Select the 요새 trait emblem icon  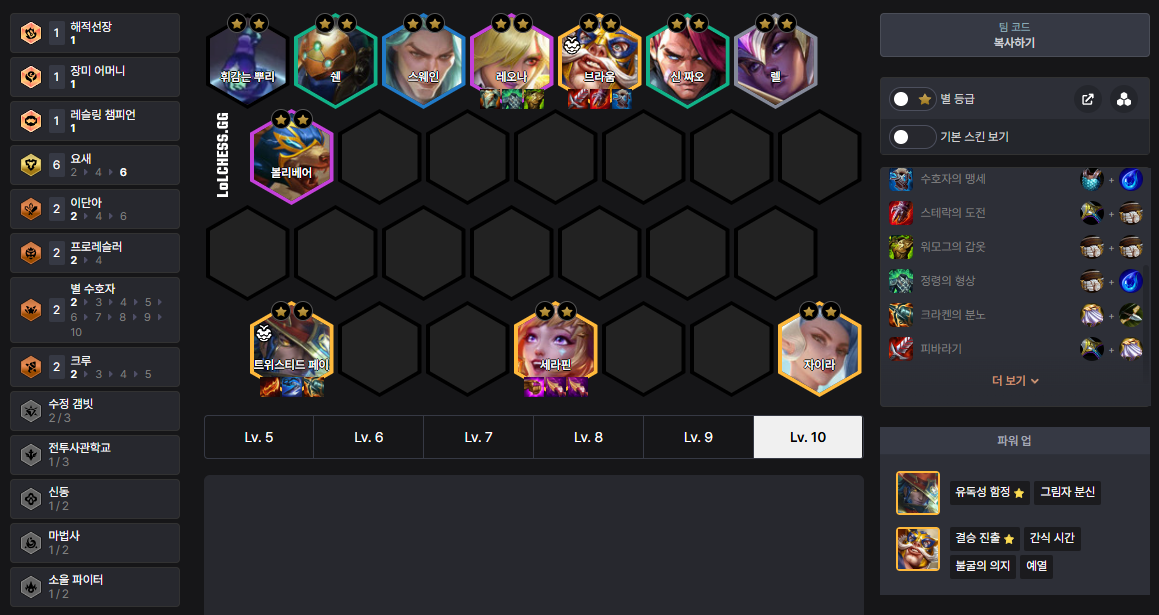click(30, 165)
